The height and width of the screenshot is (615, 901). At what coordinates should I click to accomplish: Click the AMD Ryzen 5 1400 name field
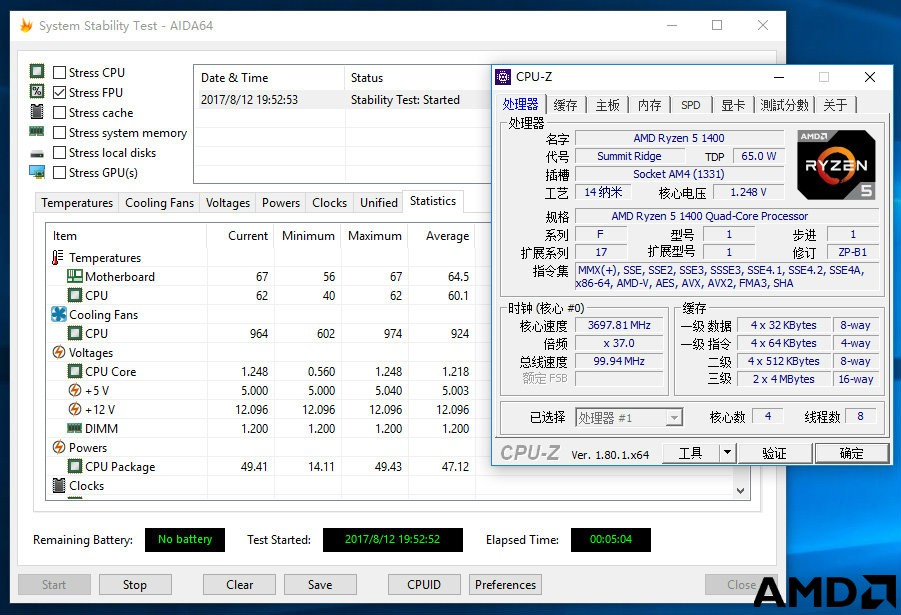coord(679,138)
